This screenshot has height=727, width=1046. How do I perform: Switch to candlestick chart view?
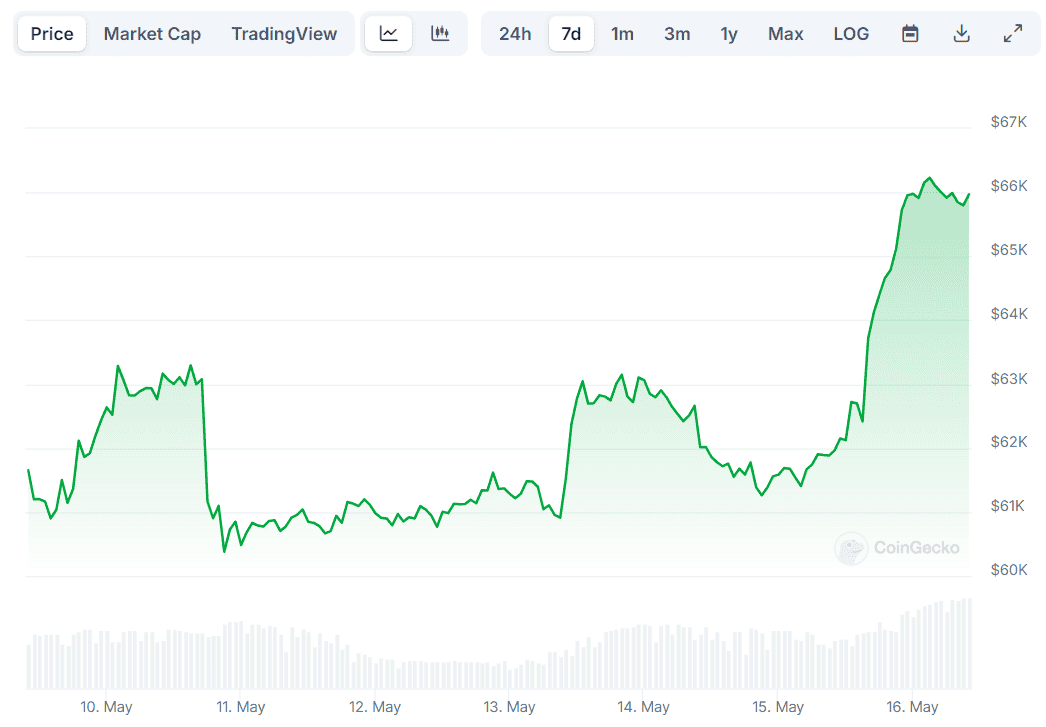pos(440,34)
